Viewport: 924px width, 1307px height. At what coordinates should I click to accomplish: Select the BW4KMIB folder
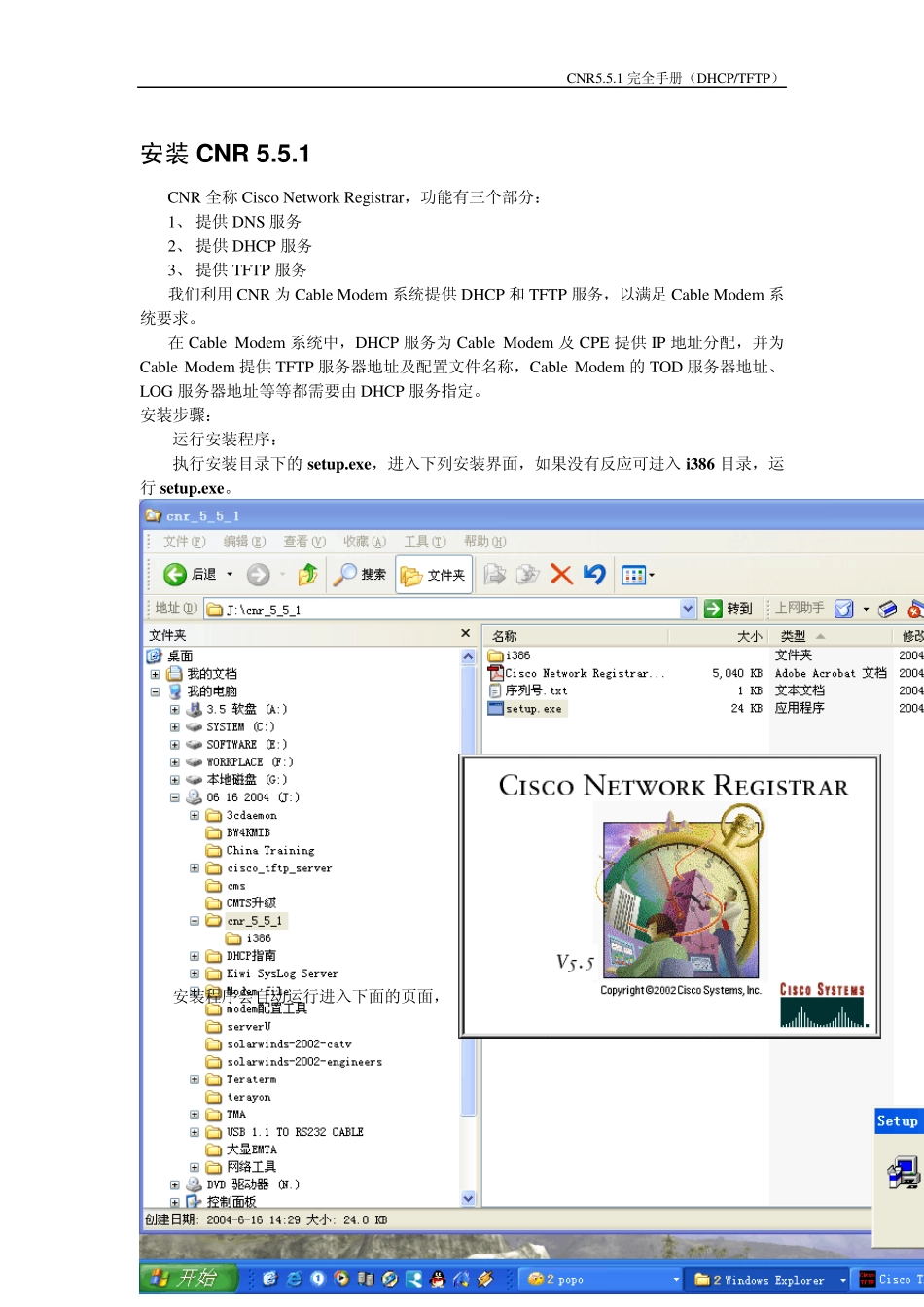(238, 832)
